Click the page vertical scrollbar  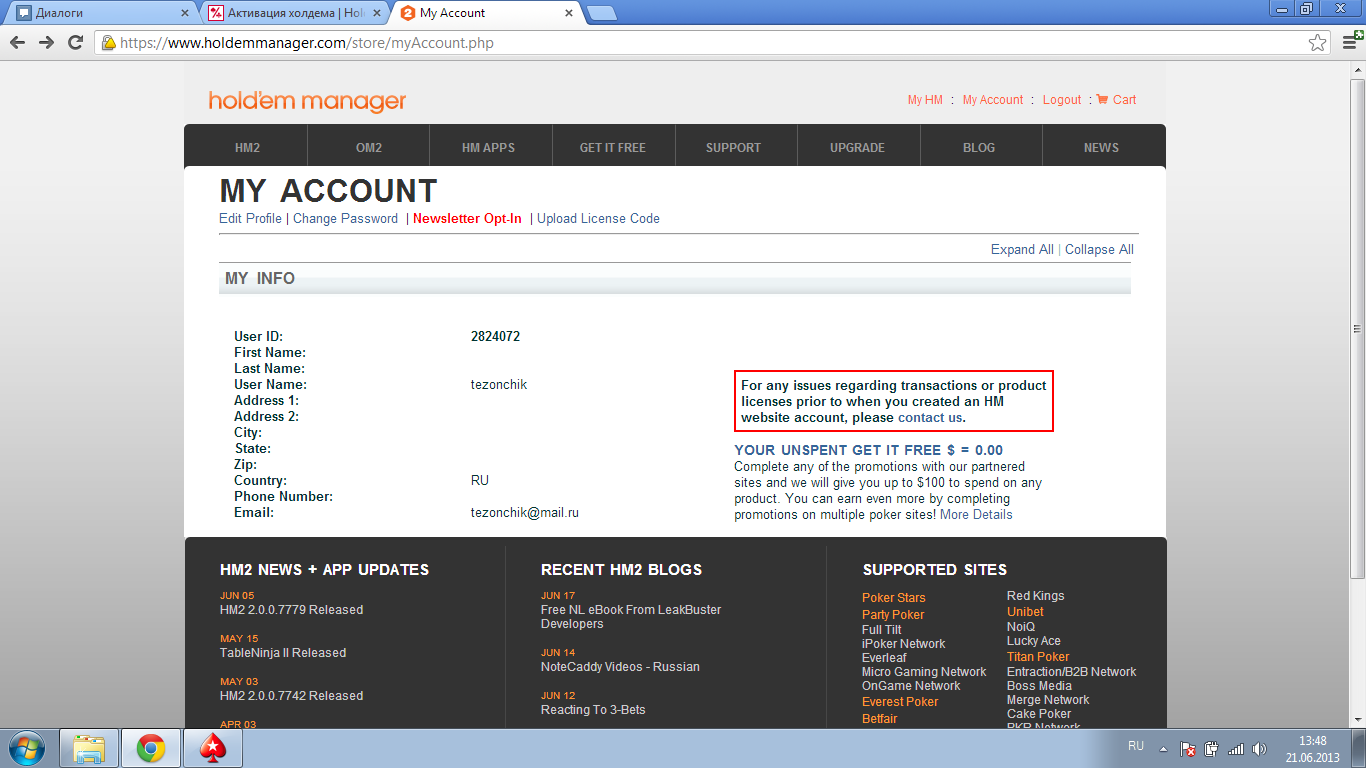pyautogui.click(x=1357, y=330)
